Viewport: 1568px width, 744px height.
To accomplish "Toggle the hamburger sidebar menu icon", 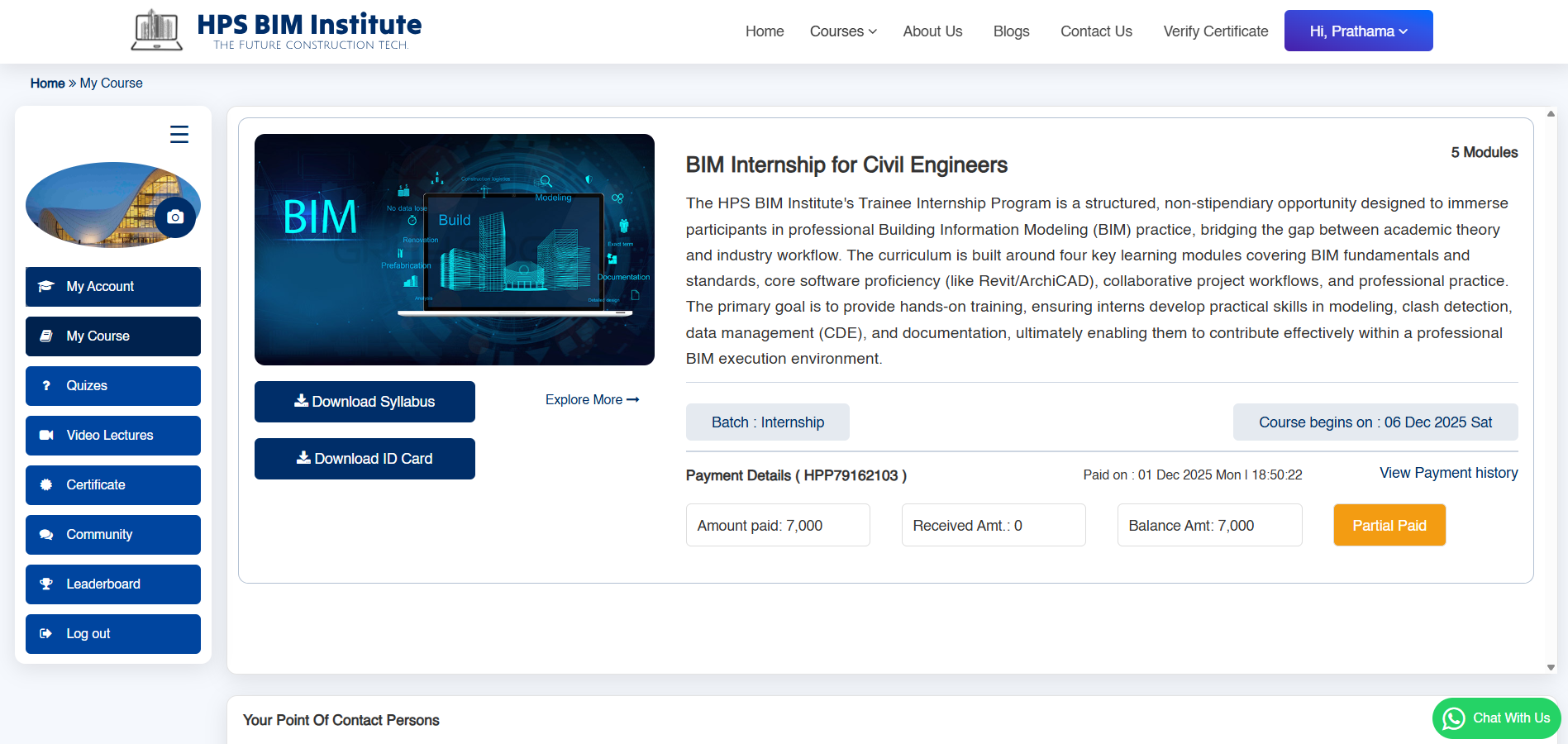I will [179, 134].
